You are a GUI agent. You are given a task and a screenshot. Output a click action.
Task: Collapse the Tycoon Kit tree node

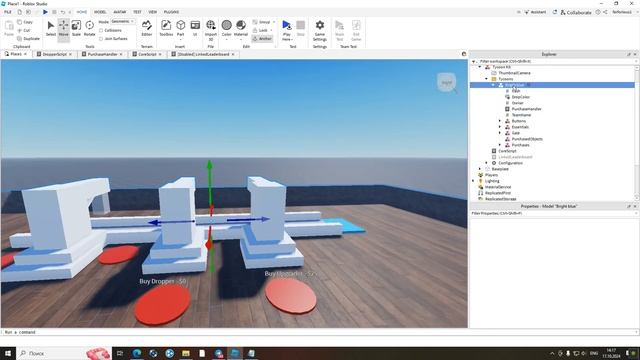pyautogui.click(x=480, y=67)
